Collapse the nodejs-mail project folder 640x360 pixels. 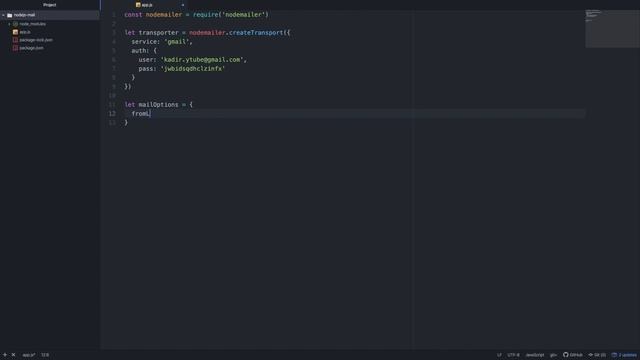point(4,15)
